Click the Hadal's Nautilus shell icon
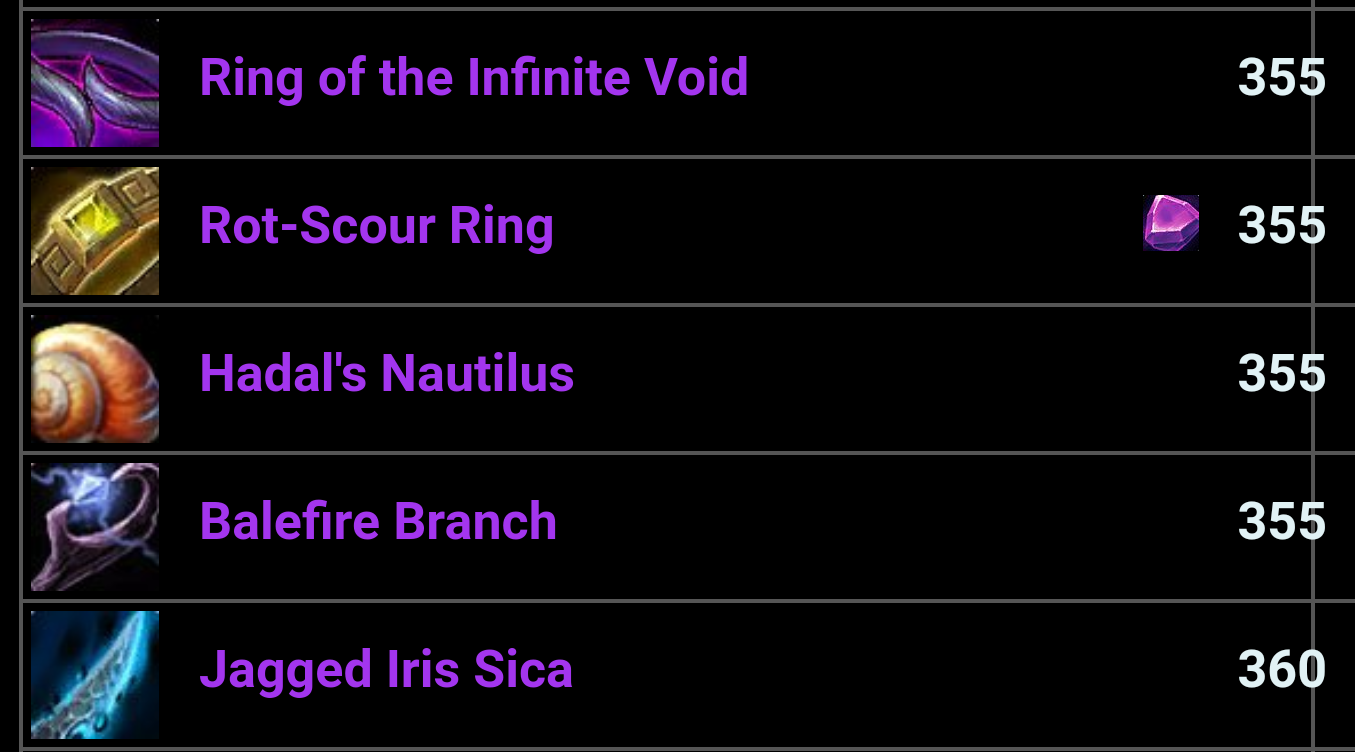Image resolution: width=1355 pixels, height=752 pixels. pos(95,379)
